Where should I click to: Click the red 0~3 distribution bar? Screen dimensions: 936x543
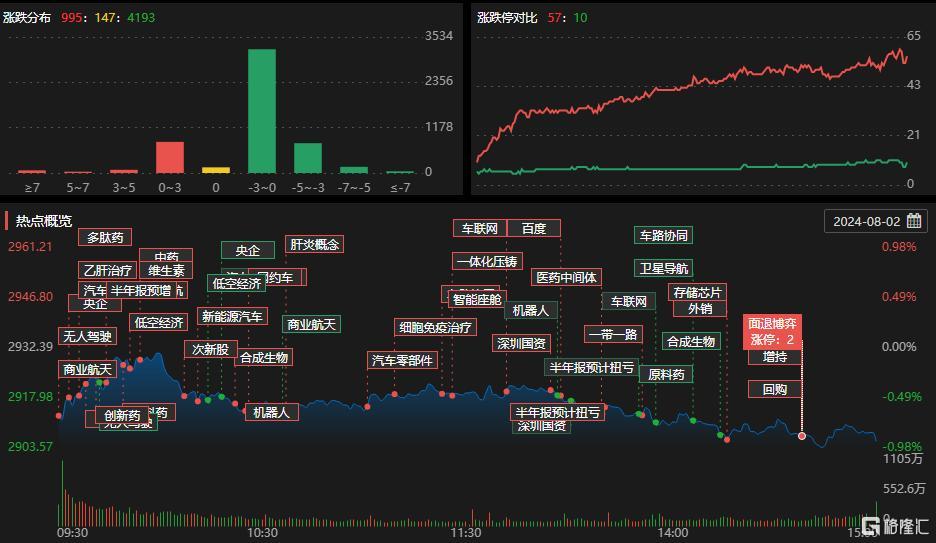[x=170, y=158]
